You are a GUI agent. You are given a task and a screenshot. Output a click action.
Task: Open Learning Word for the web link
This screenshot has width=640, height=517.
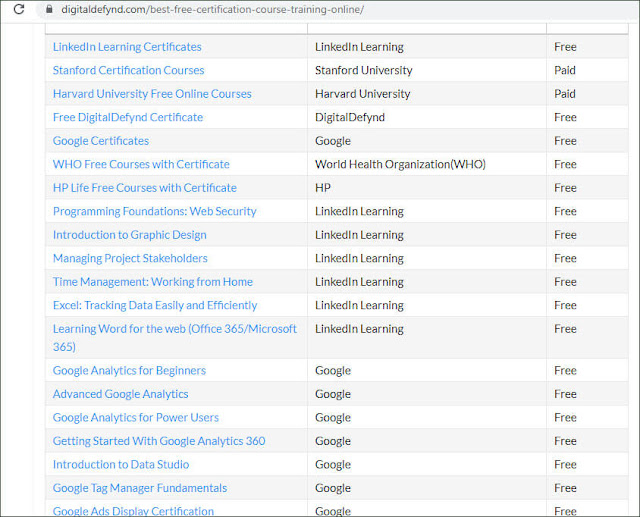tap(175, 337)
